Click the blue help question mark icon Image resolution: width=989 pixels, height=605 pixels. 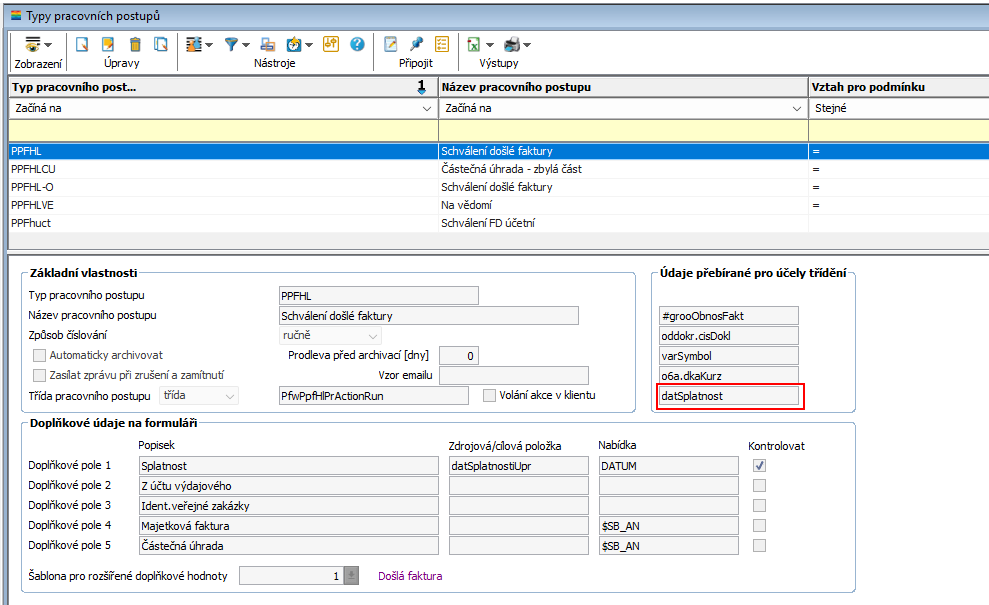pyautogui.click(x=356, y=44)
